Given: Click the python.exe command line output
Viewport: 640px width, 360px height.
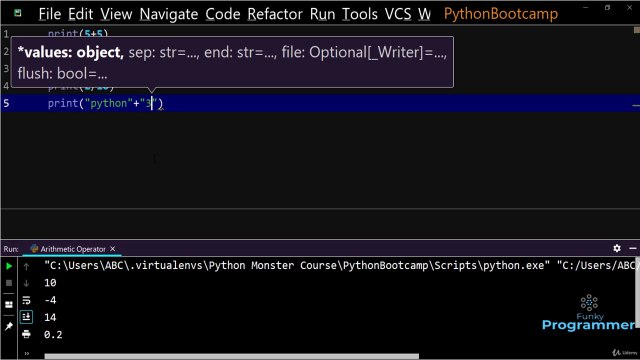Looking at the screenshot, I should (340, 266).
